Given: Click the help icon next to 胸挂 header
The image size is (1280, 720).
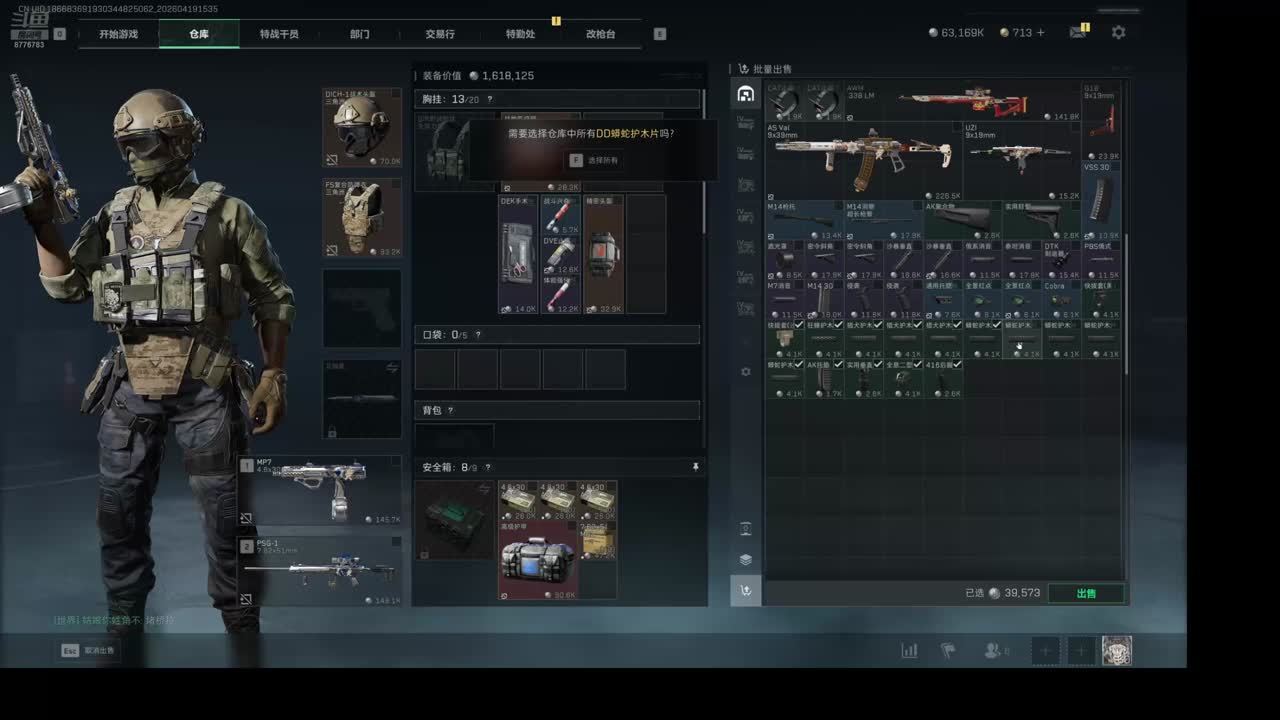Looking at the screenshot, I should pos(489,99).
